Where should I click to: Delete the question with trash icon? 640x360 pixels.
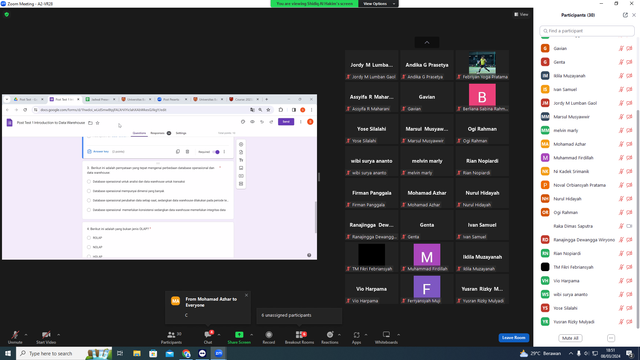[x=187, y=151]
